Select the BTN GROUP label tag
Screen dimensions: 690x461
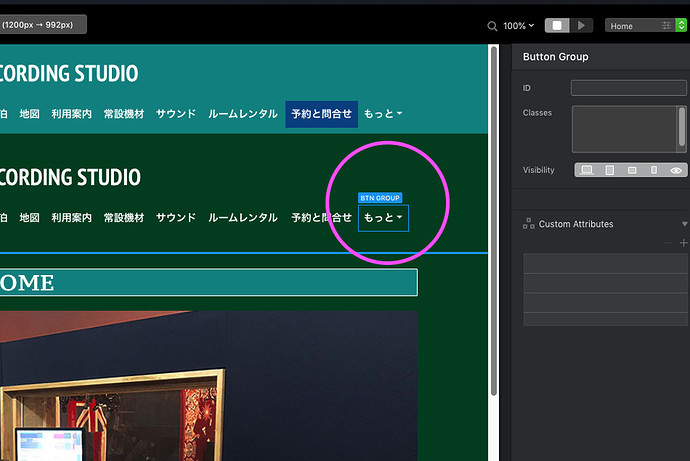[380, 198]
